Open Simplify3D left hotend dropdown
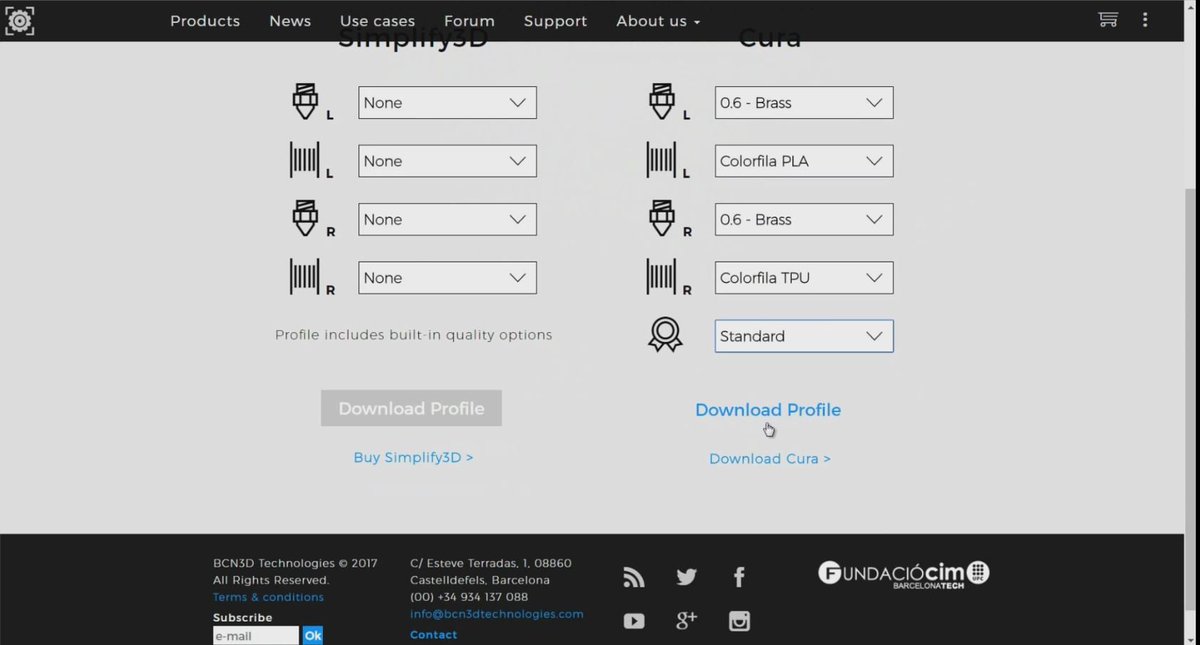This screenshot has height=645, width=1200. point(447,103)
